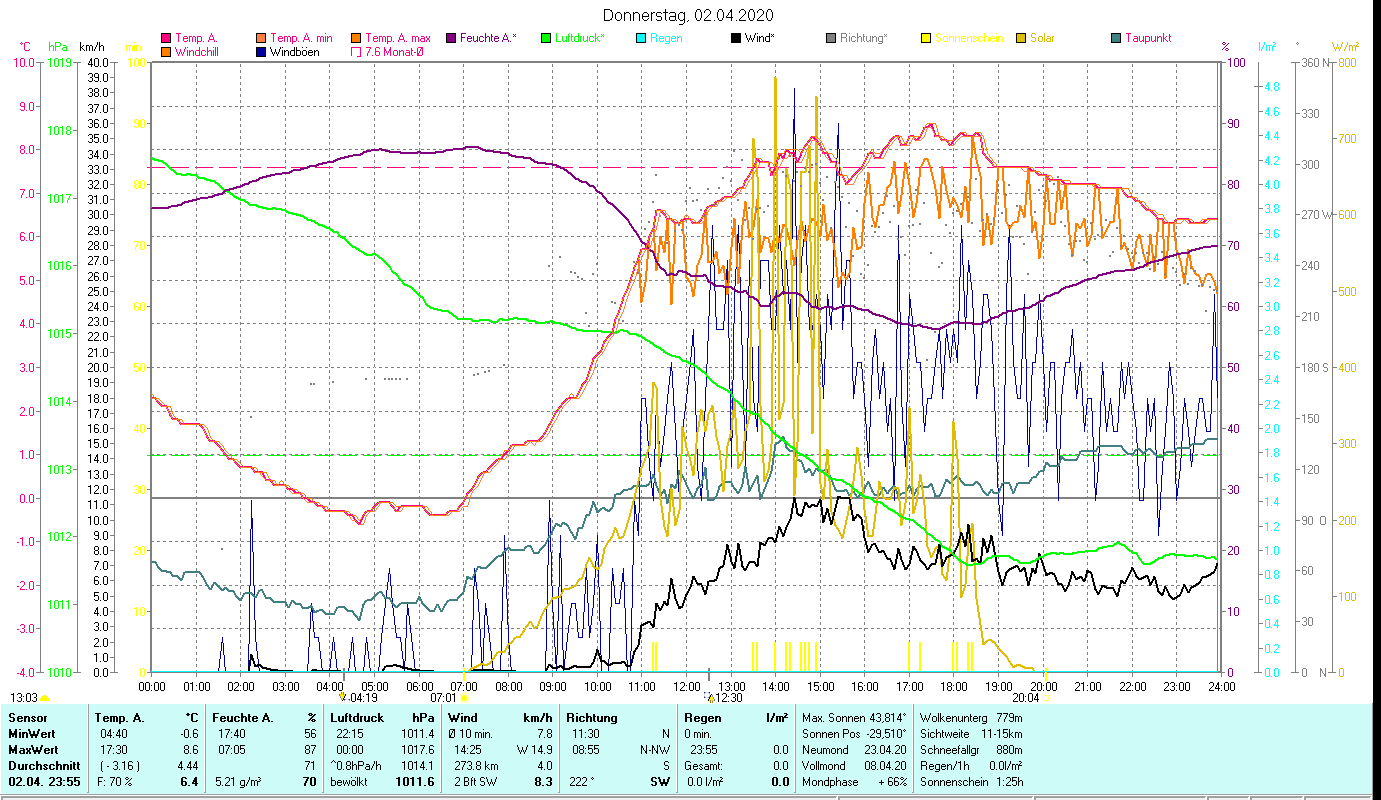This screenshot has height=800, width=1381.
Task: Click the Feuchte A. table header
Action: point(245,718)
